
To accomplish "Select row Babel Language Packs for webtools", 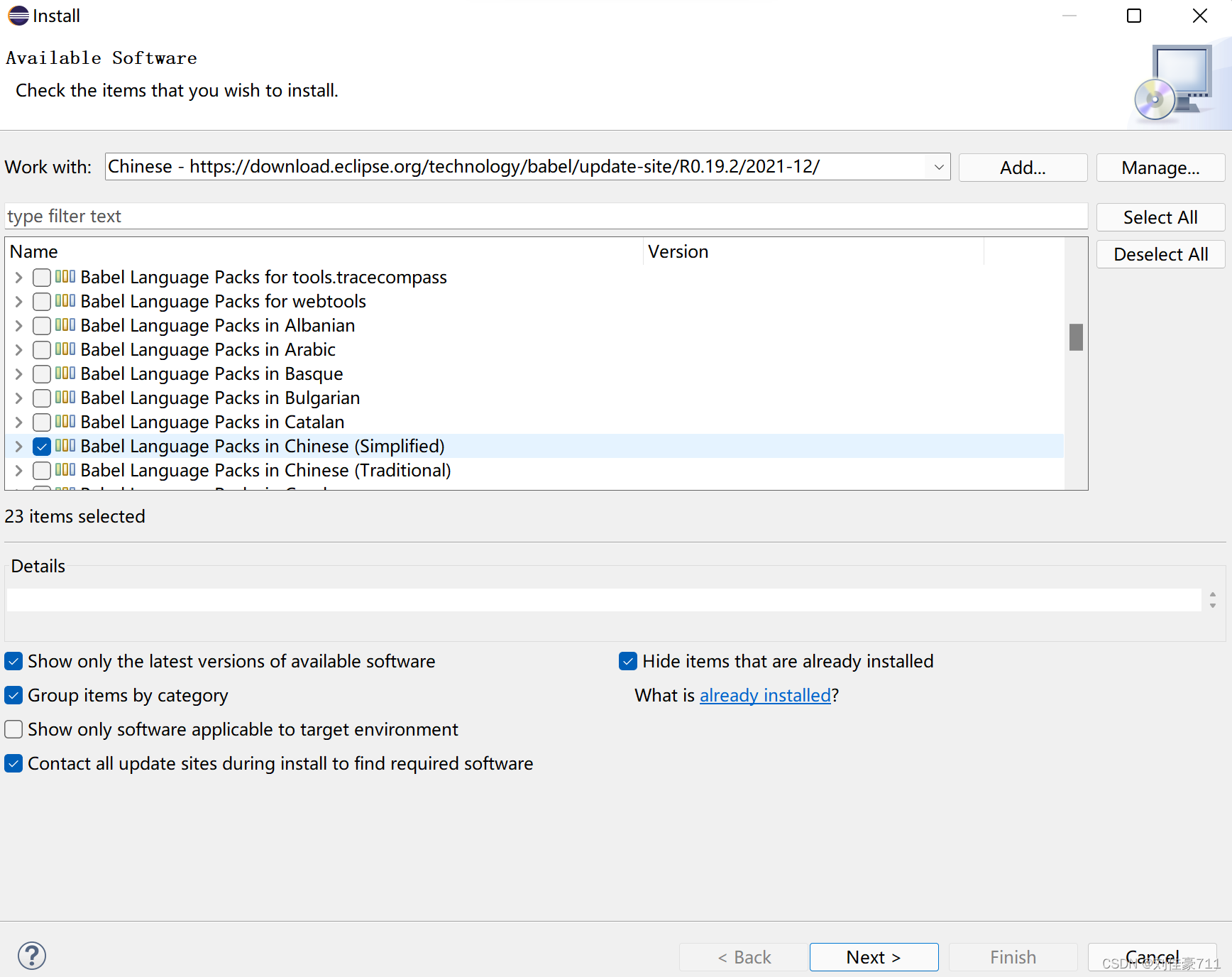I will point(534,302).
